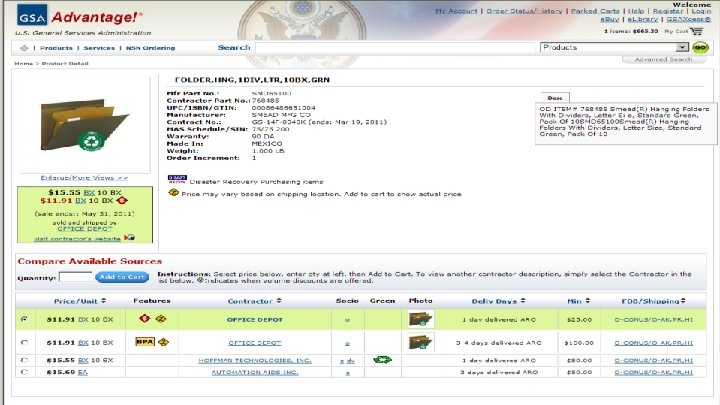Click the Help link
This screenshot has width=720, height=405.
[636, 11]
